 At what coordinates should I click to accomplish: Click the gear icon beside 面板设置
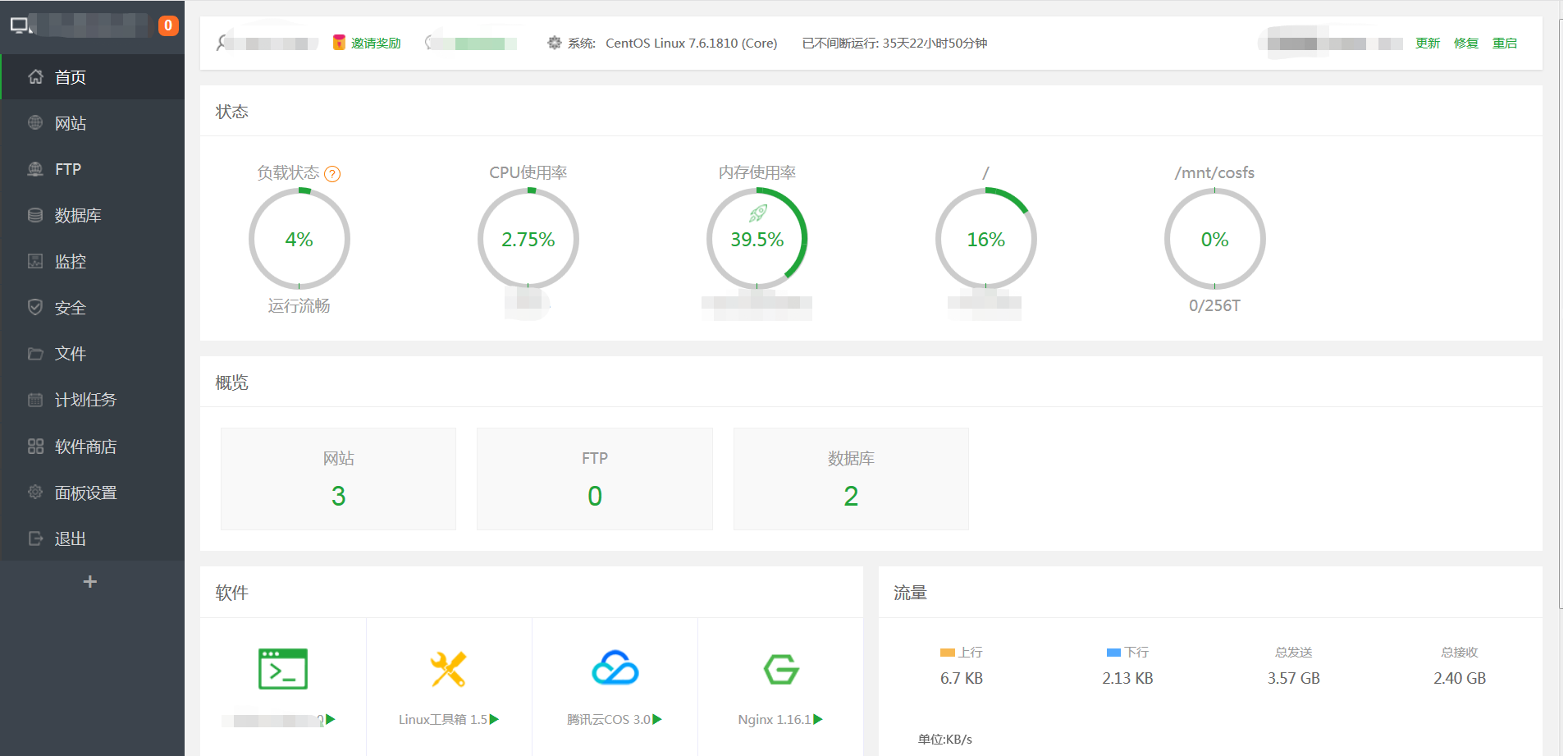pos(35,493)
